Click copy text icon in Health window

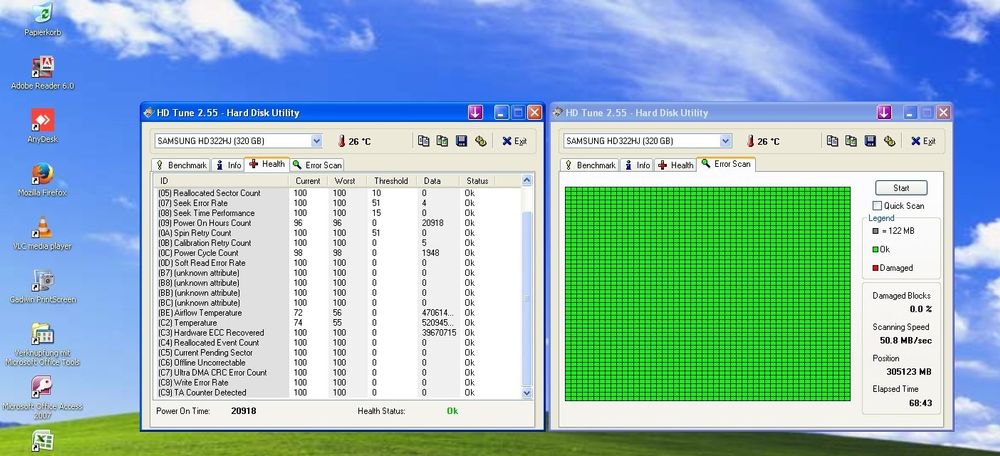(423, 142)
